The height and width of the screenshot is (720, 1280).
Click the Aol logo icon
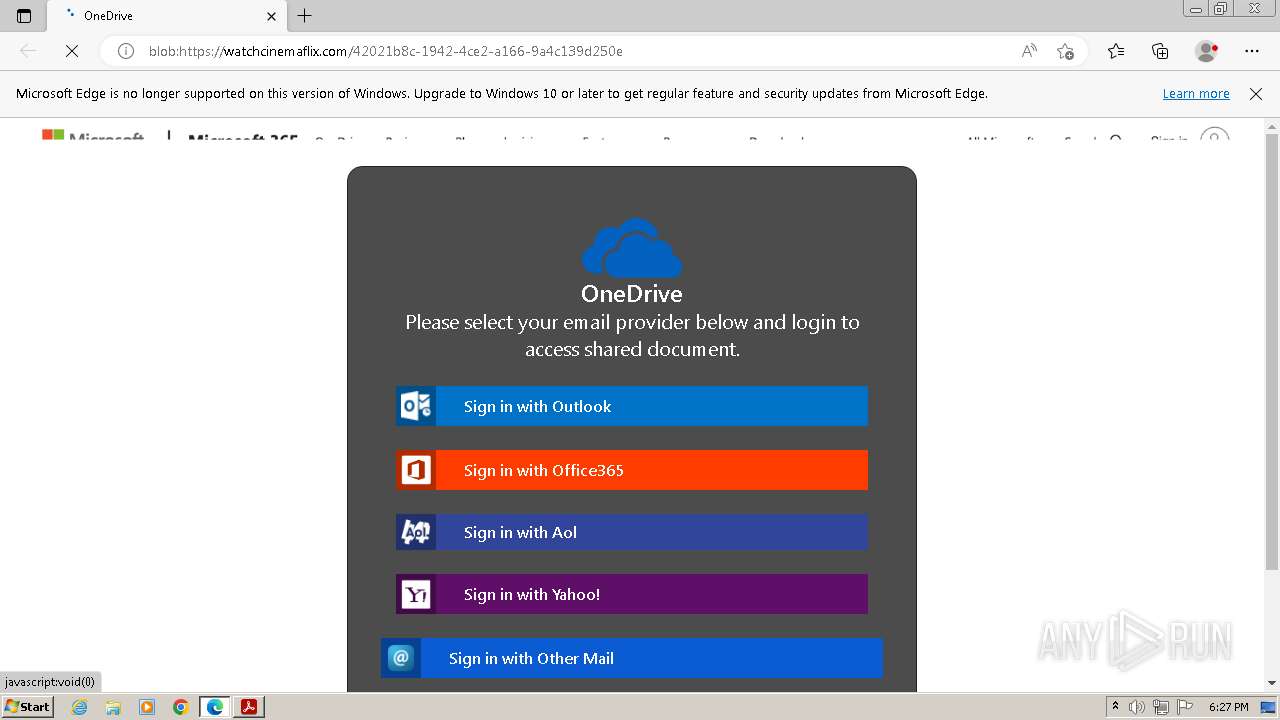click(x=416, y=532)
